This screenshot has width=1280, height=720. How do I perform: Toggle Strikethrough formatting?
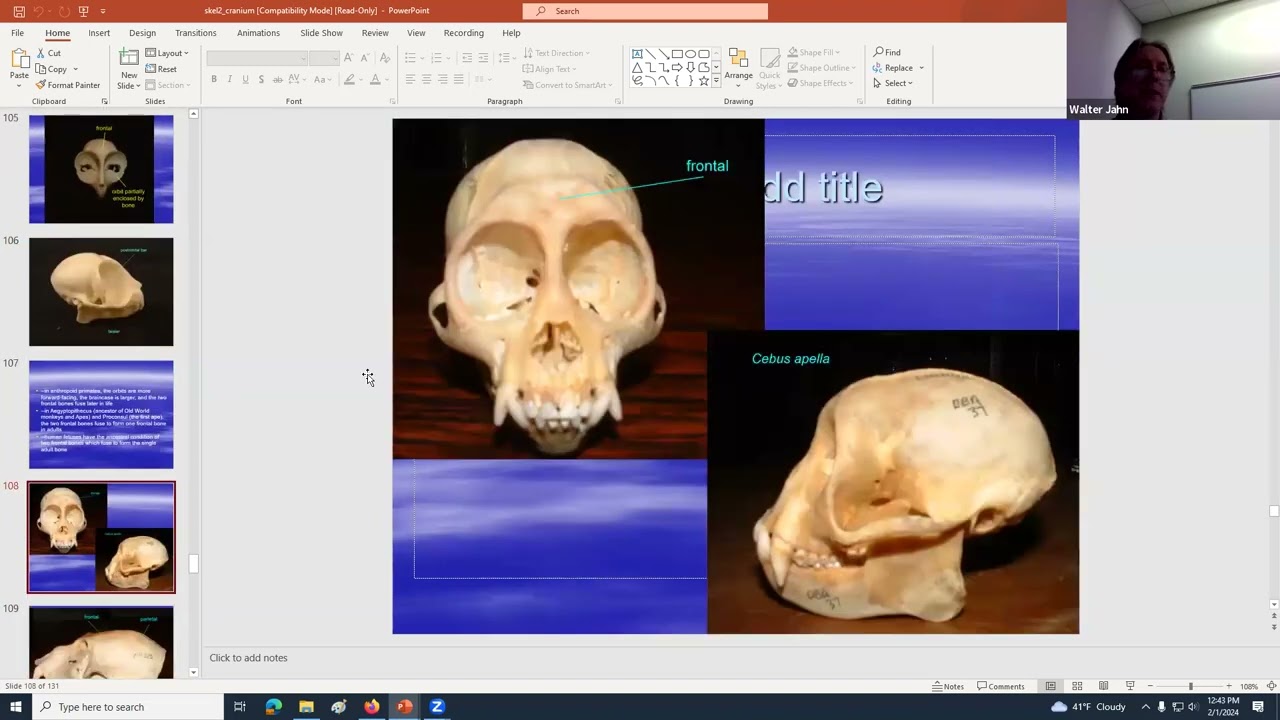point(277,79)
